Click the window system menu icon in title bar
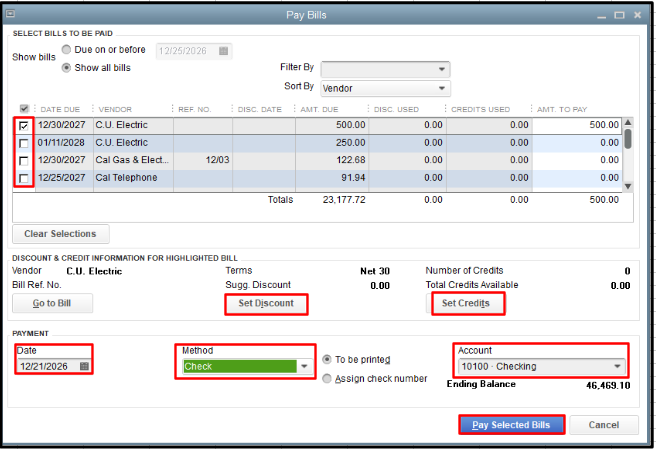656x449 pixels. coord(10,14)
